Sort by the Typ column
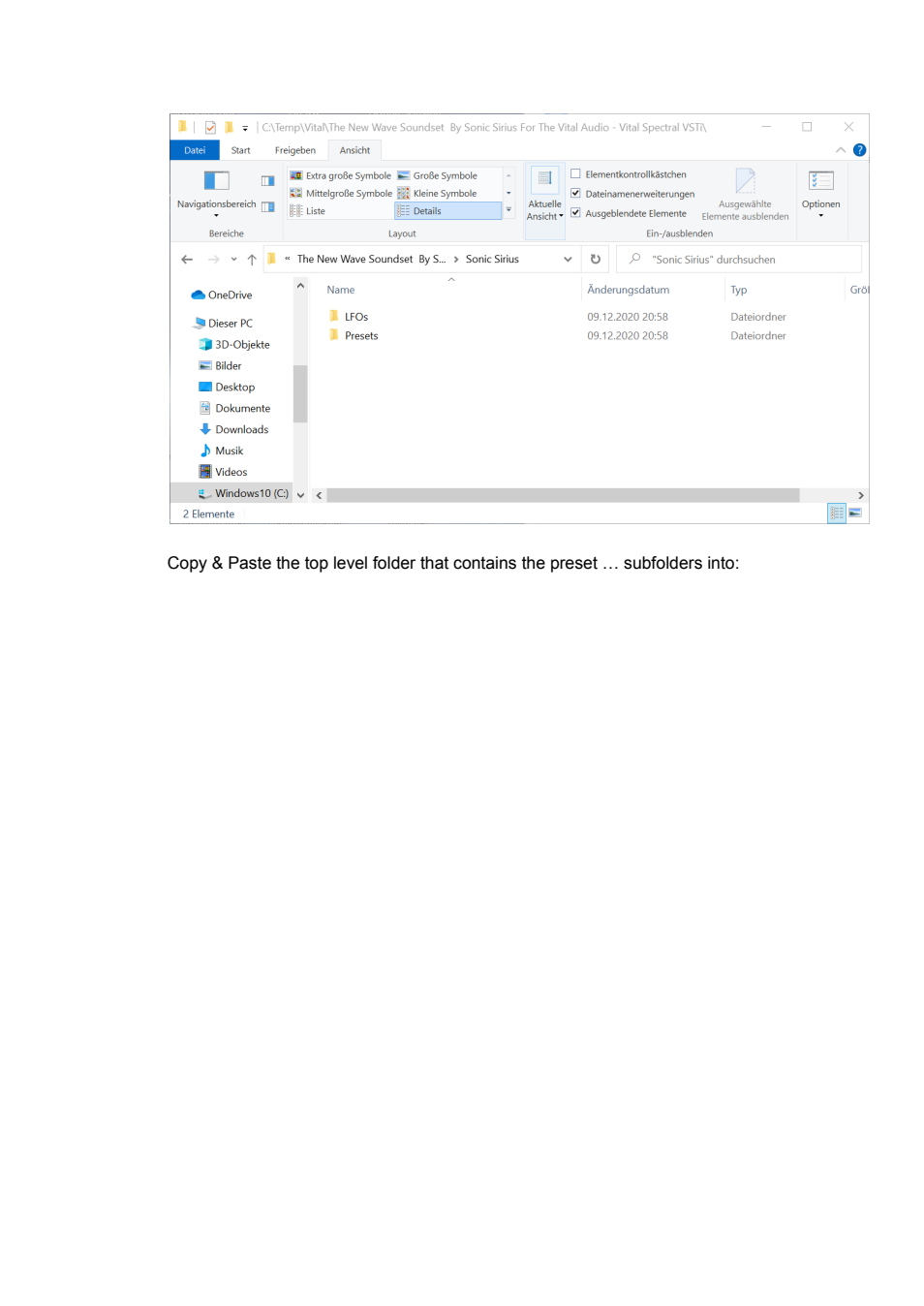The image size is (924, 1306). click(x=739, y=290)
